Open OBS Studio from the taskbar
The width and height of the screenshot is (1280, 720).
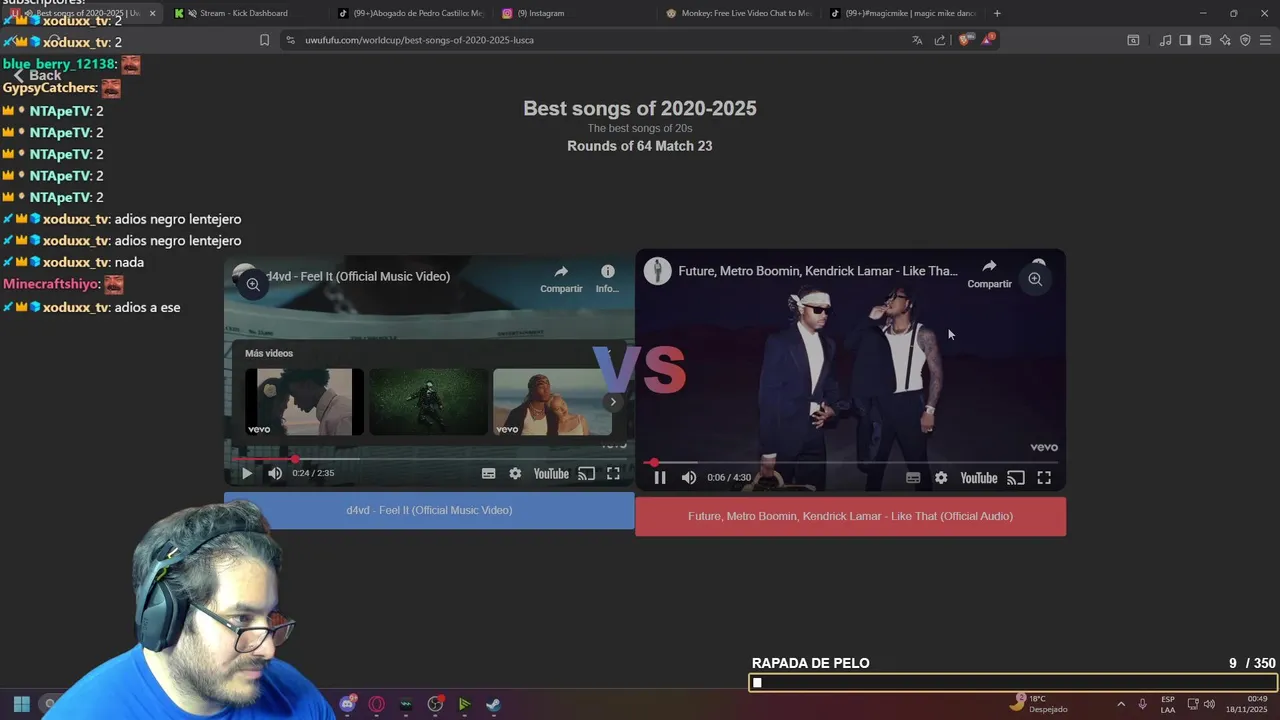435,704
